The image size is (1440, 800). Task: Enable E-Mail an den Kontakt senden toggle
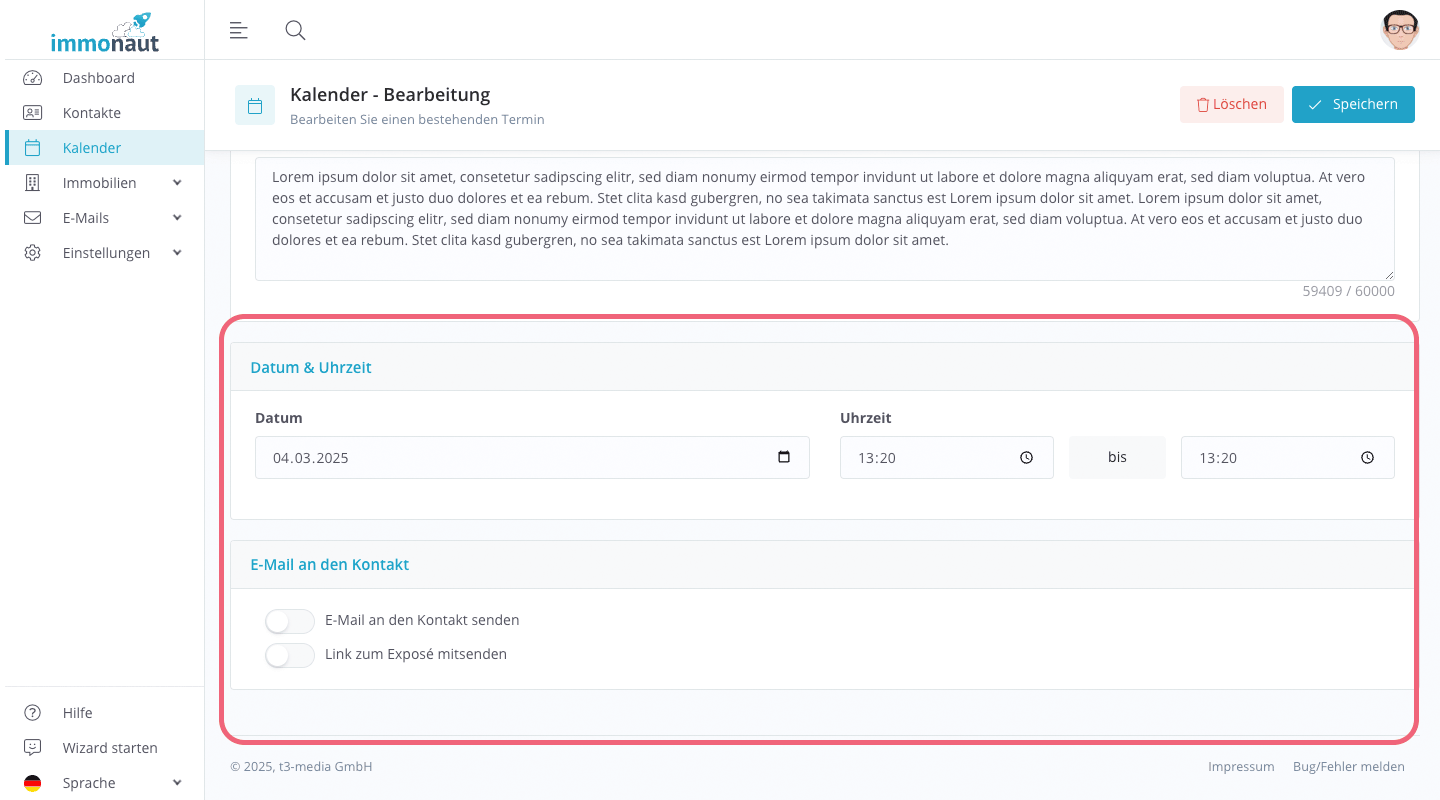point(290,621)
